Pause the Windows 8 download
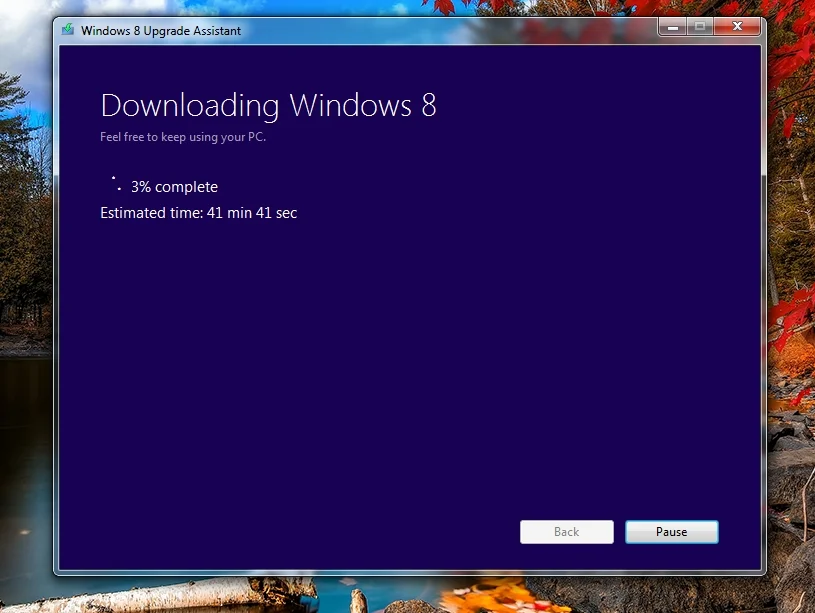 [672, 532]
